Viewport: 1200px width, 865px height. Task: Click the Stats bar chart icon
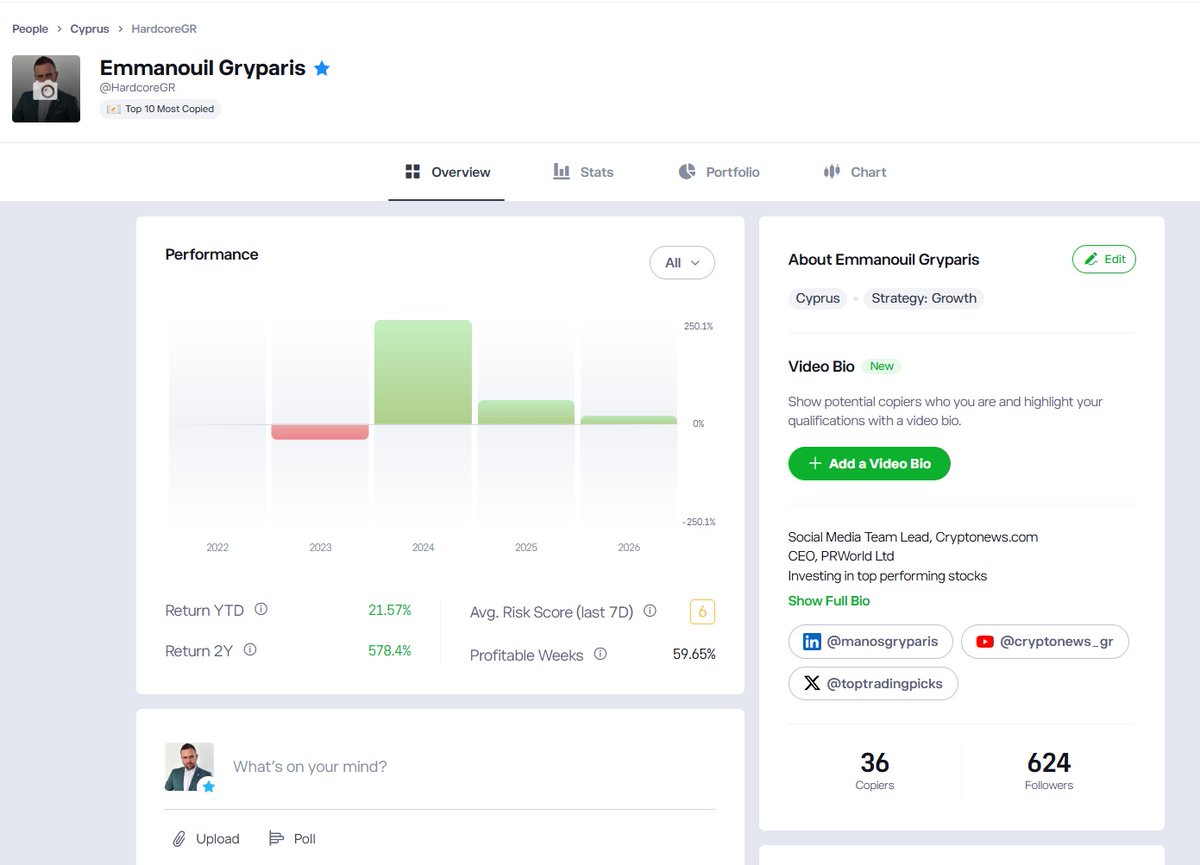[562, 172]
